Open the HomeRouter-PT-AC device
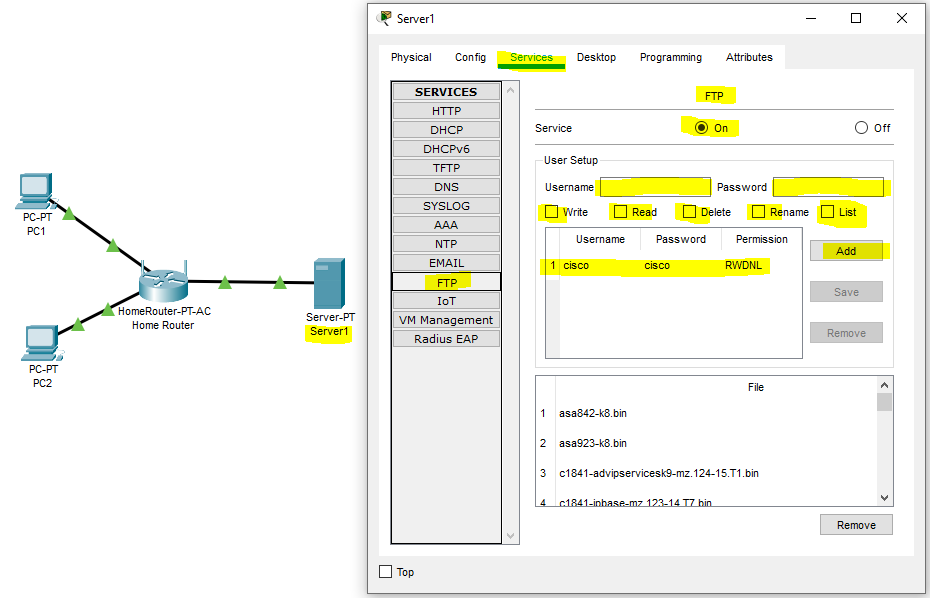Screen dimensions: 930x598 [x=165, y=285]
